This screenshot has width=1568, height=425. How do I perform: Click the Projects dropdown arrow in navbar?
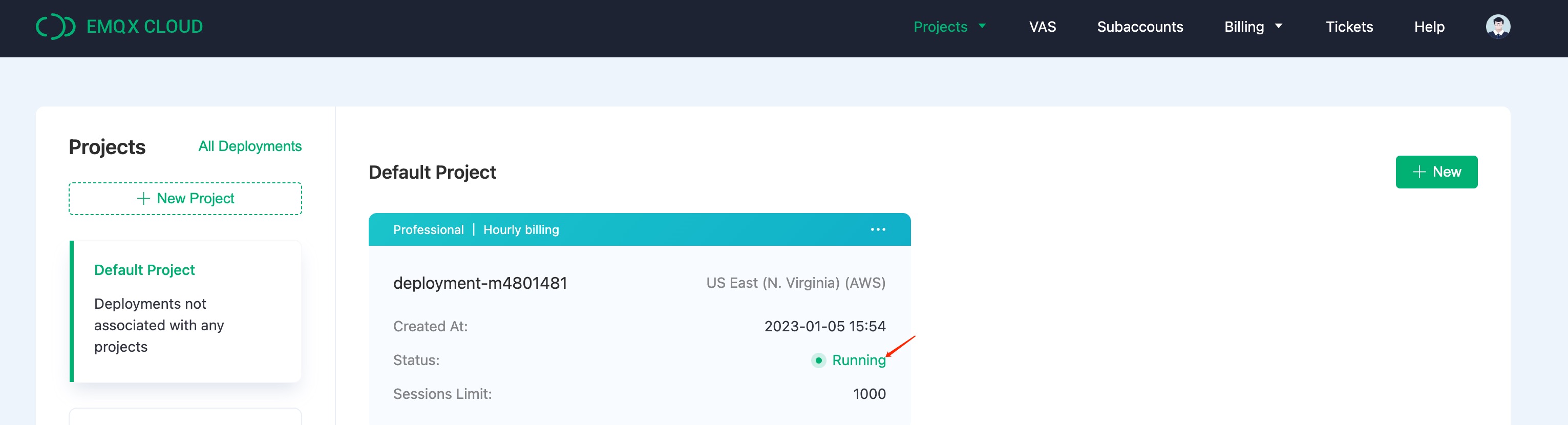tap(983, 27)
